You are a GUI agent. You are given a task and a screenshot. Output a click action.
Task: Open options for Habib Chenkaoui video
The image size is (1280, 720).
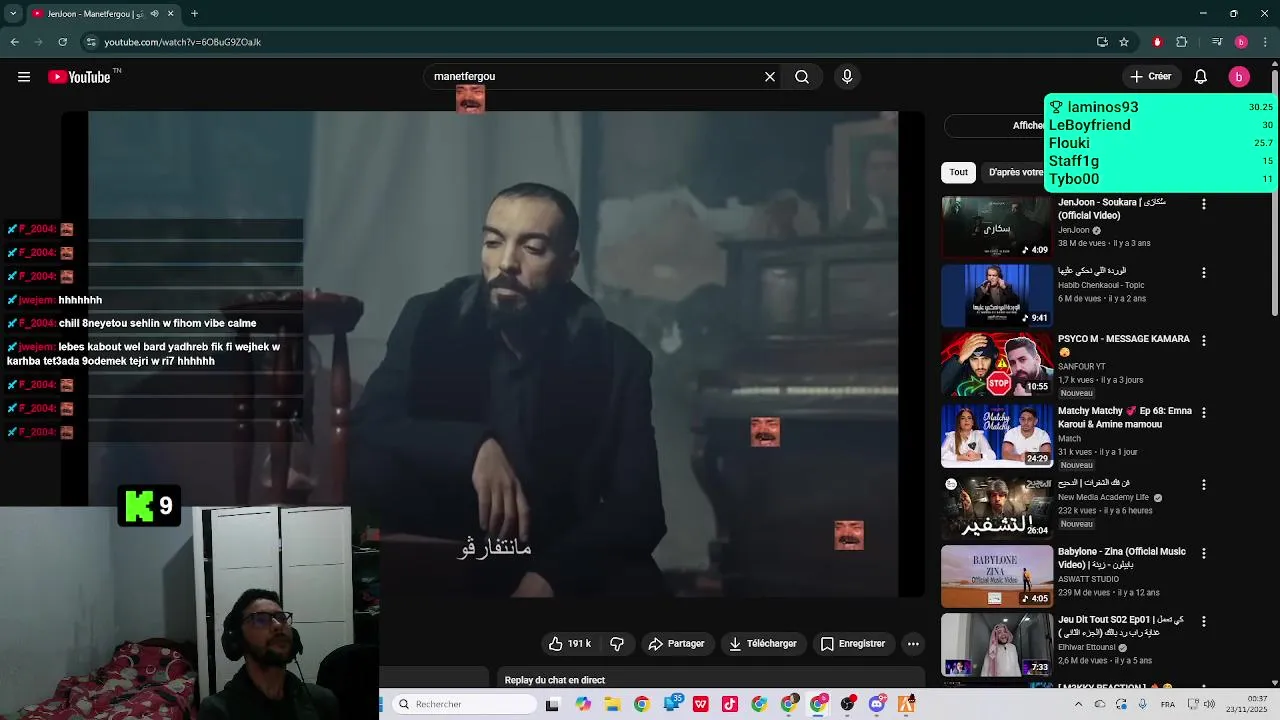tap(1203, 273)
